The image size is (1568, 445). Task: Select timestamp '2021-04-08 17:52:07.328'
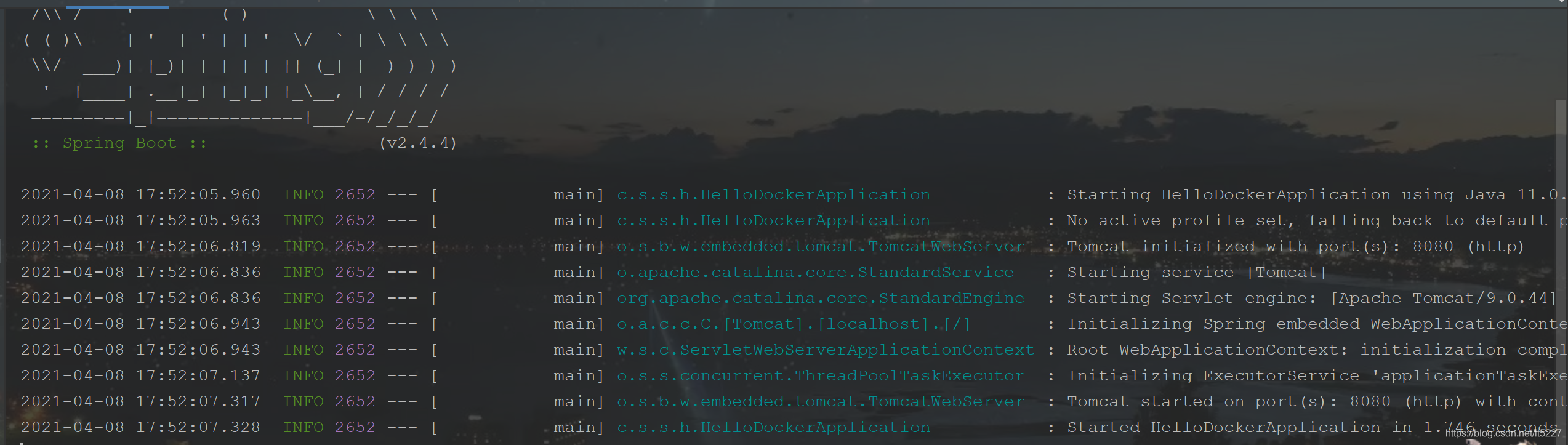(140, 428)
